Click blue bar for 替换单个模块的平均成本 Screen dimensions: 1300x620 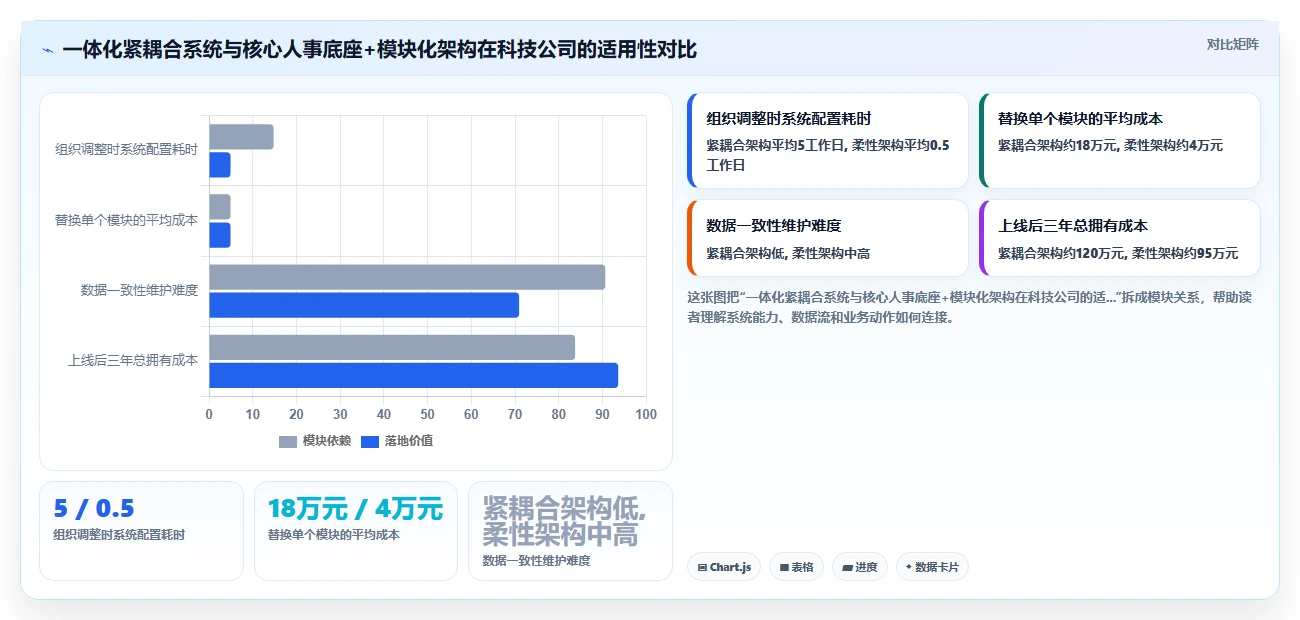tap(220, 235)
